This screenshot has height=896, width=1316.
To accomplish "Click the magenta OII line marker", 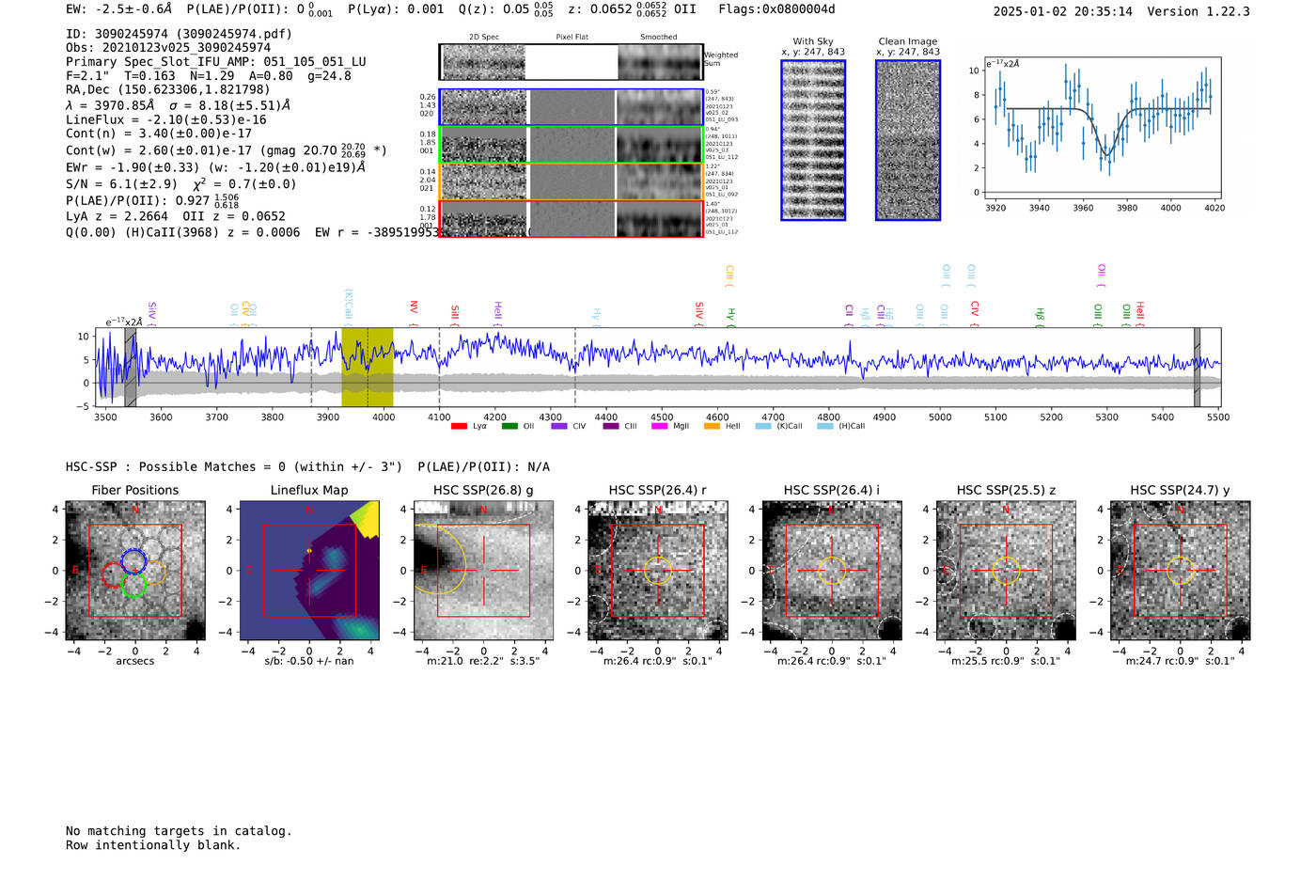I will [x=1102, y=275].
